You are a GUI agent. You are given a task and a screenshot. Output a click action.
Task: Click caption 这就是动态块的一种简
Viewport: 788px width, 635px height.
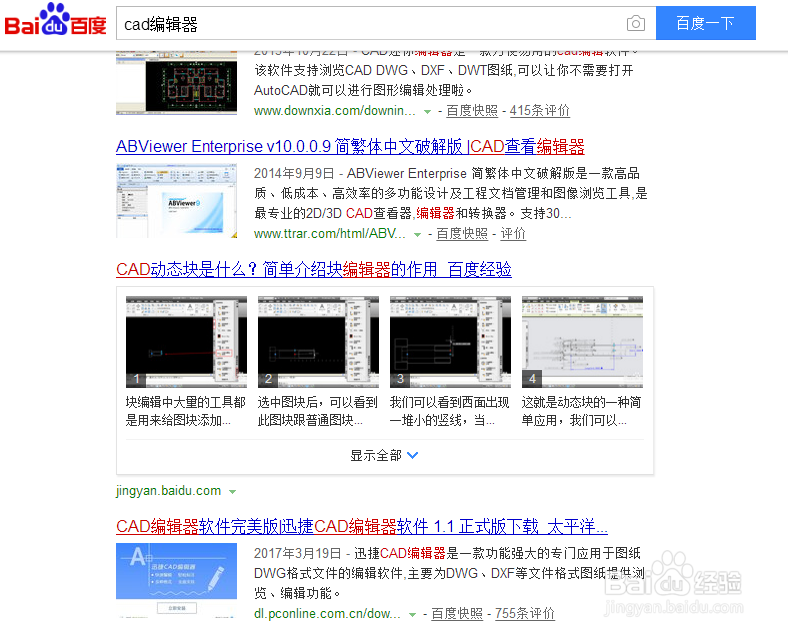[x=581, y=402]
